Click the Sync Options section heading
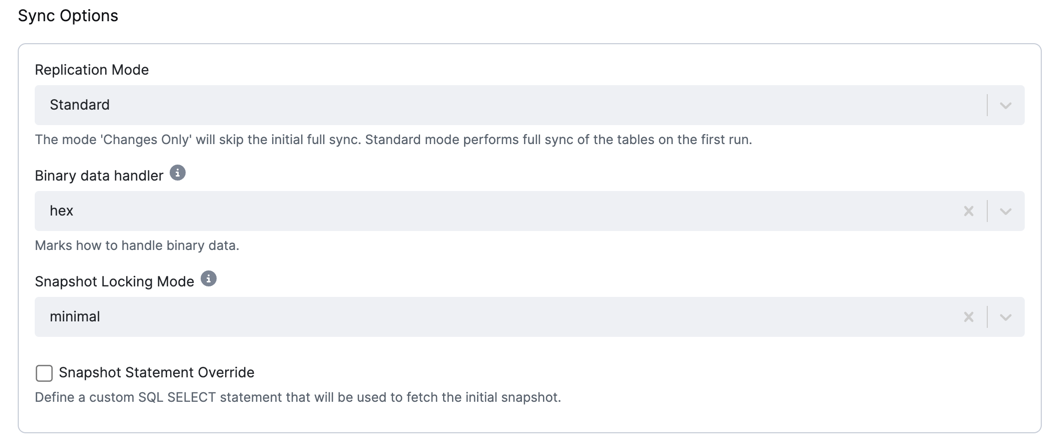The height and width of the screenshot is (443, 1056). pyautogui.click(x=68, y=15)
